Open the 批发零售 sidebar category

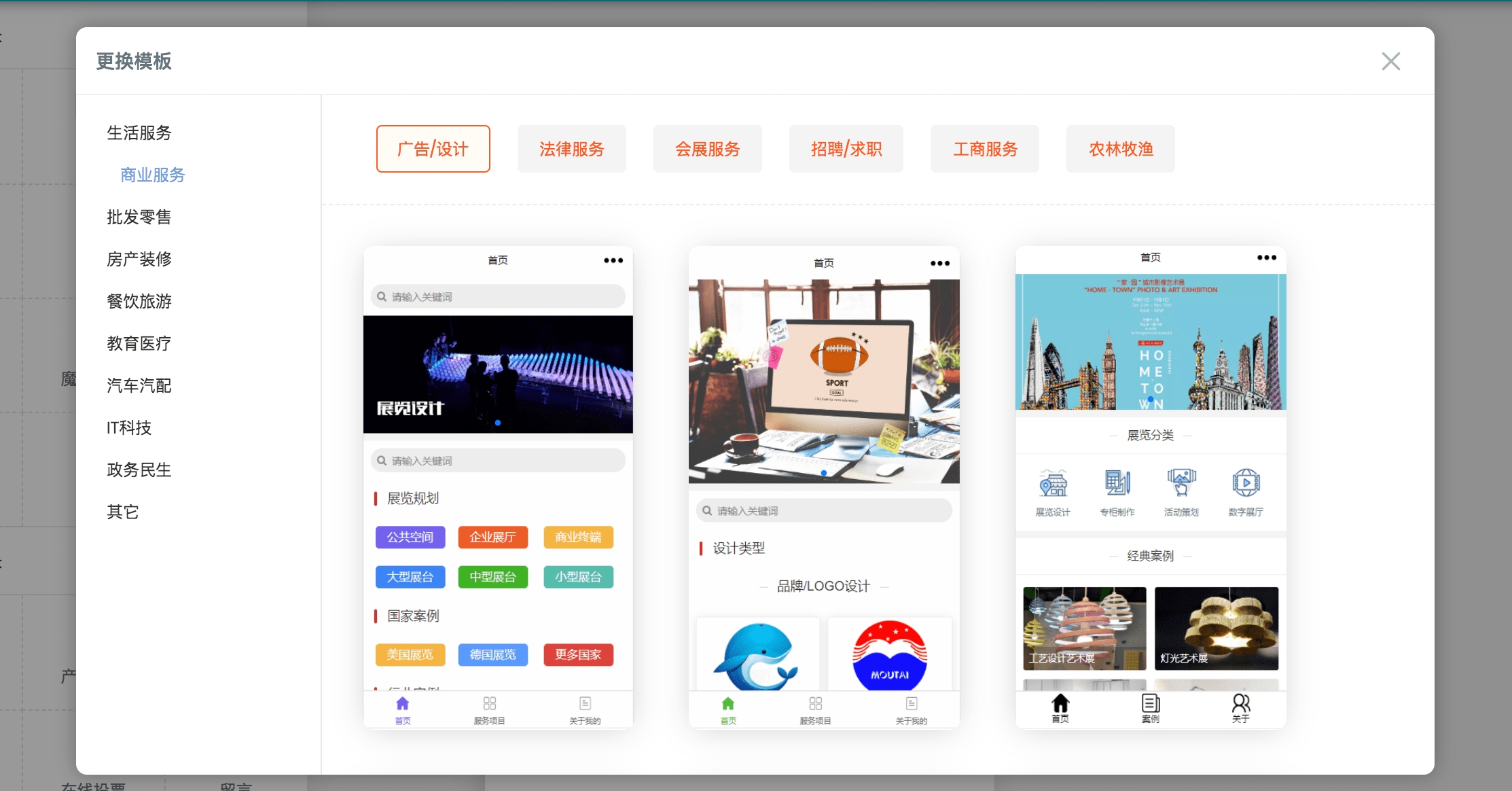139,217
